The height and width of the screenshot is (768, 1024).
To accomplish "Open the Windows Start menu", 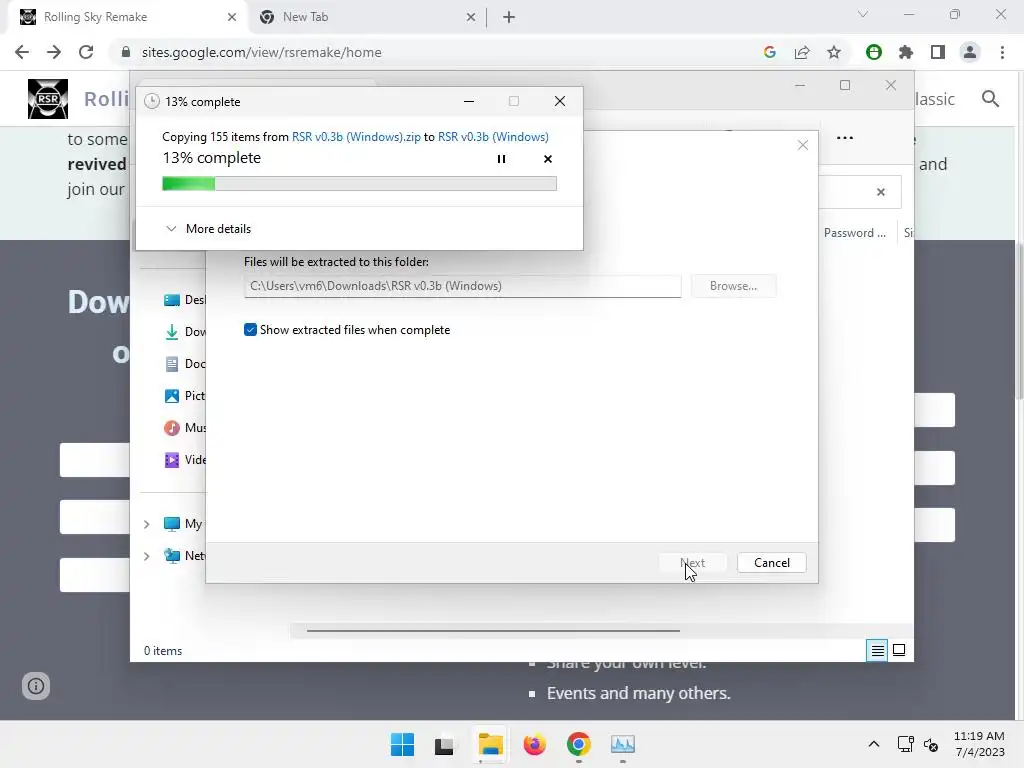I will point(402,744).
